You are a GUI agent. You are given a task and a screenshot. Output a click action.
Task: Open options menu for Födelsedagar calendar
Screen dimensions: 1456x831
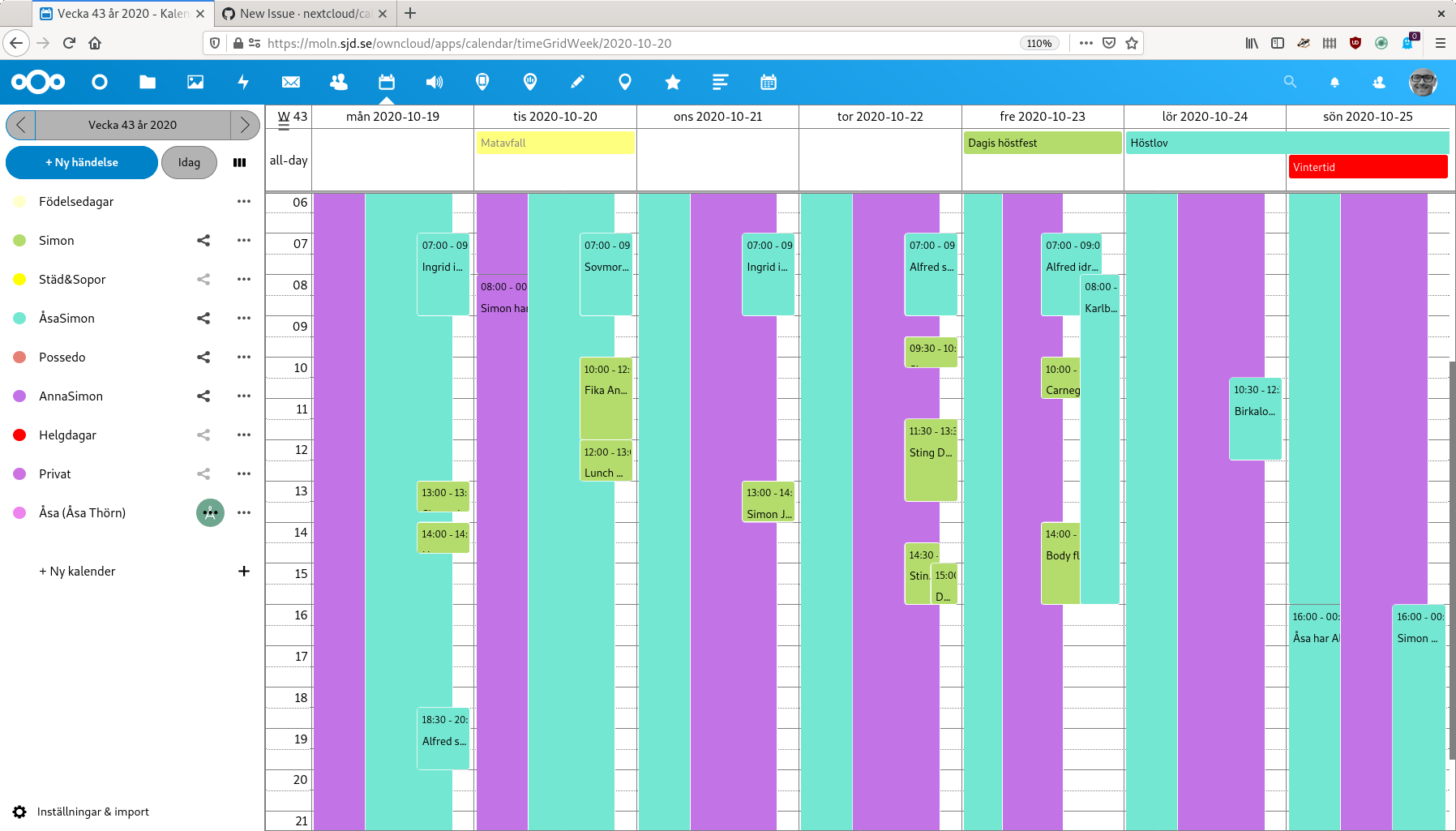244,201
